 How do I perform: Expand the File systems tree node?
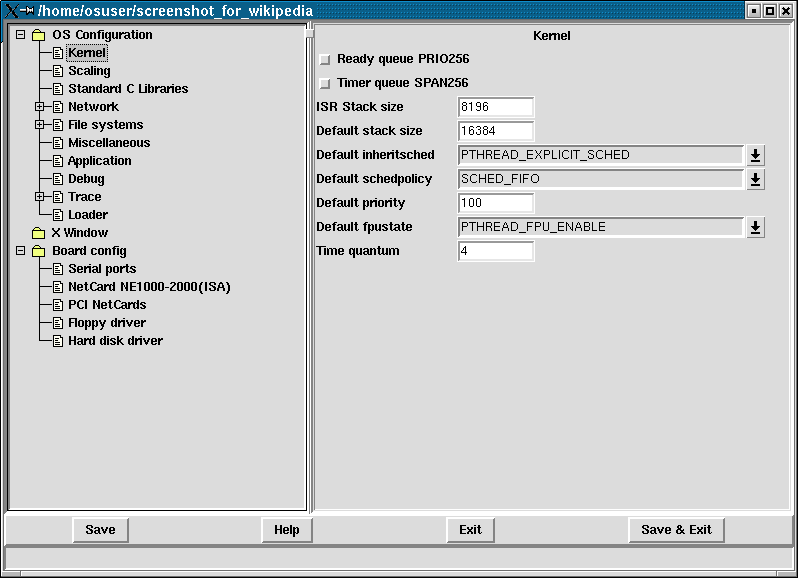pyautogui.click(x=40, y=125)
